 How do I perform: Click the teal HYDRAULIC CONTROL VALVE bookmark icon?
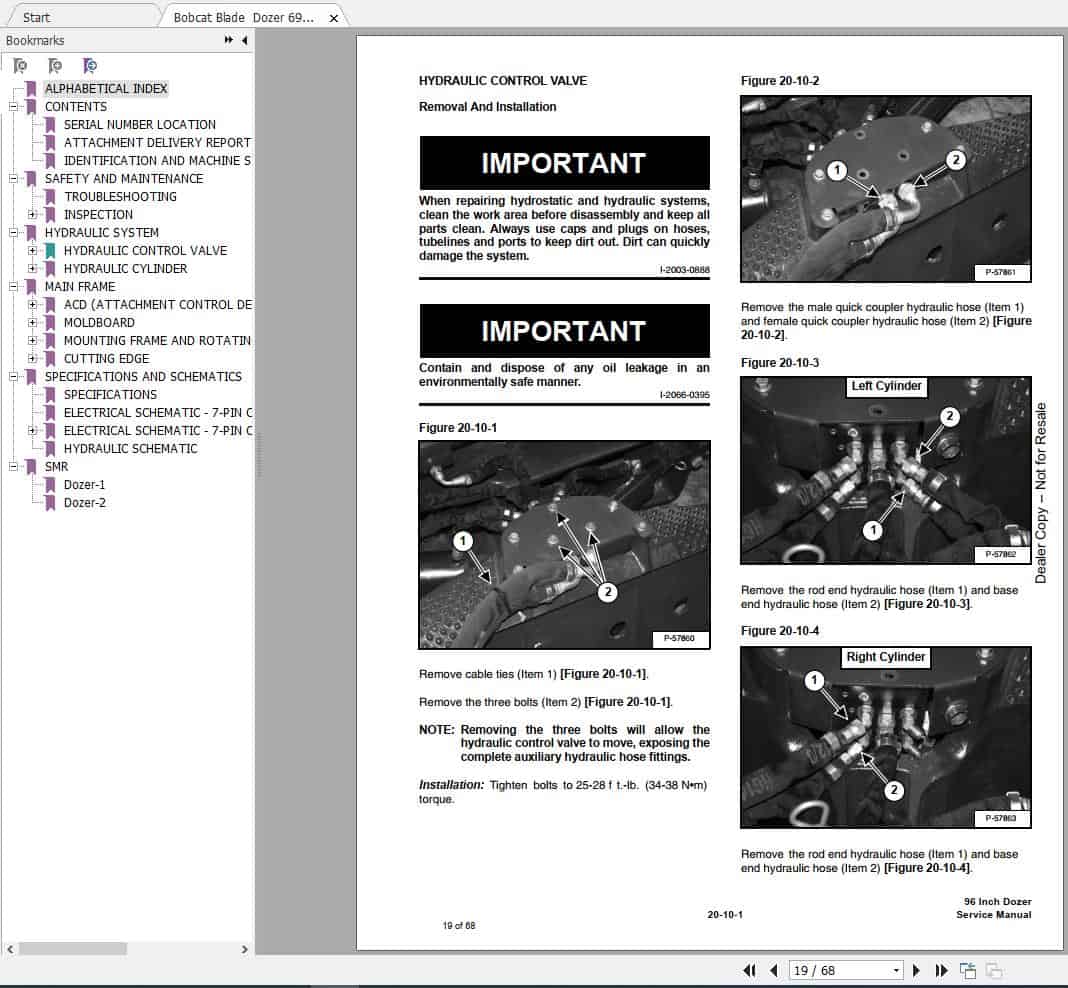50,251
